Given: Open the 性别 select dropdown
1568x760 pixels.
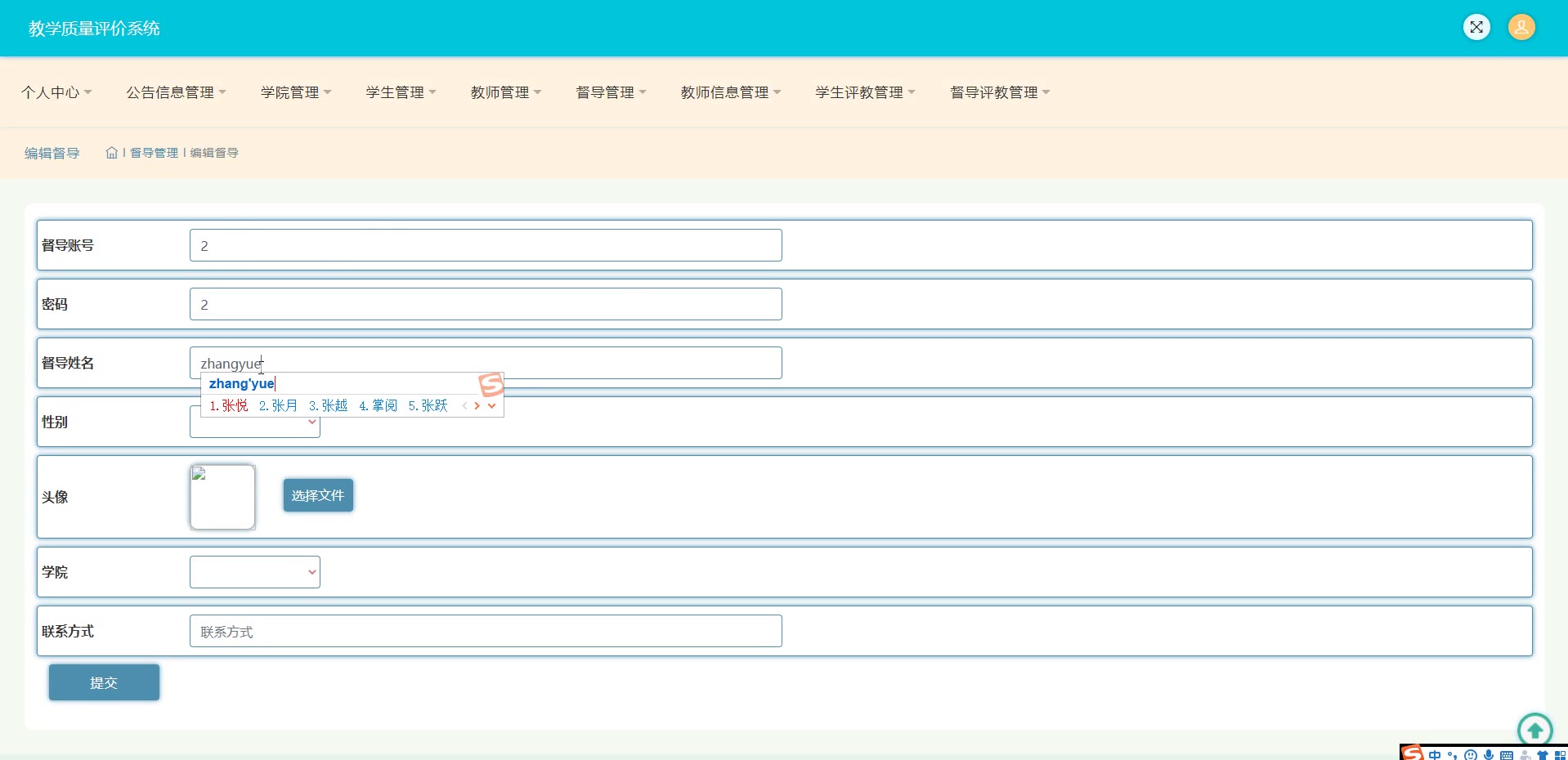Looking at the screenshot, I should [x=255, y=422].
